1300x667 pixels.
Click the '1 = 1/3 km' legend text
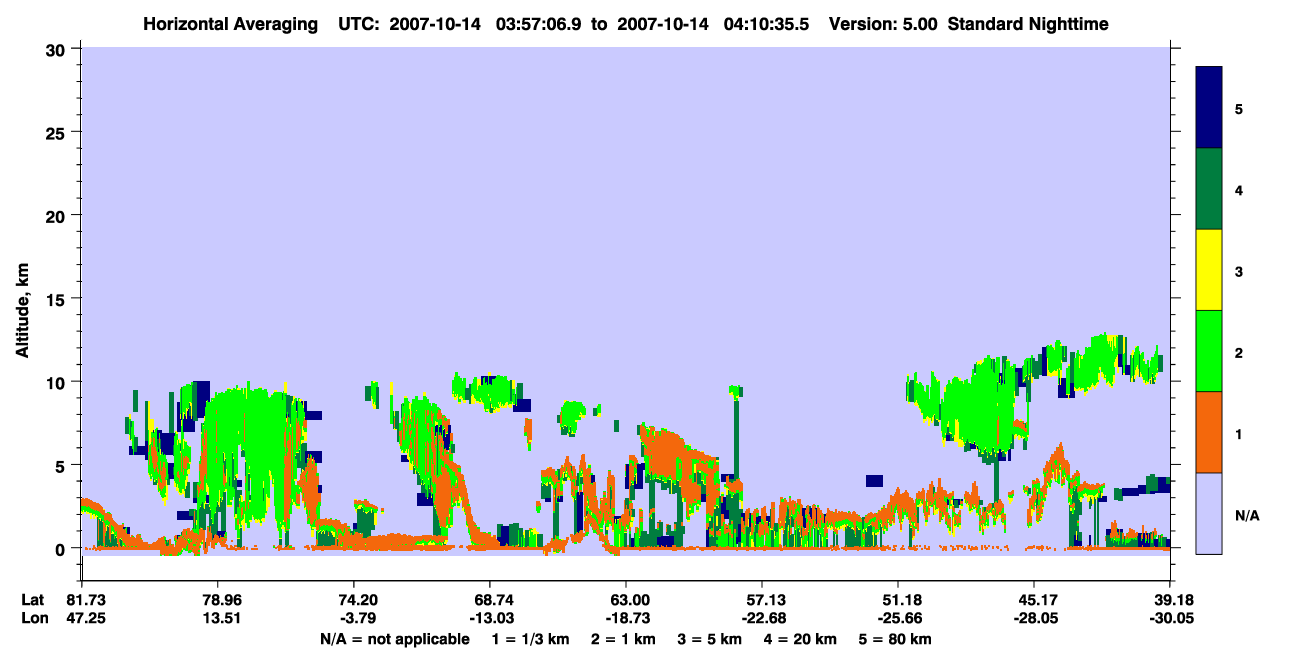coord(531,639)
